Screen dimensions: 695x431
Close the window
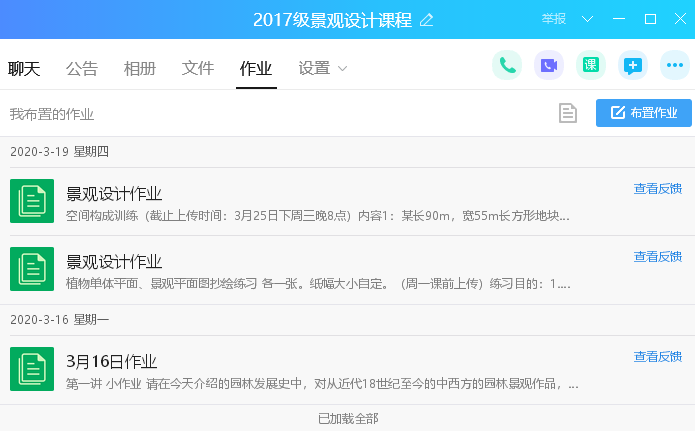[x=680, y=19]
